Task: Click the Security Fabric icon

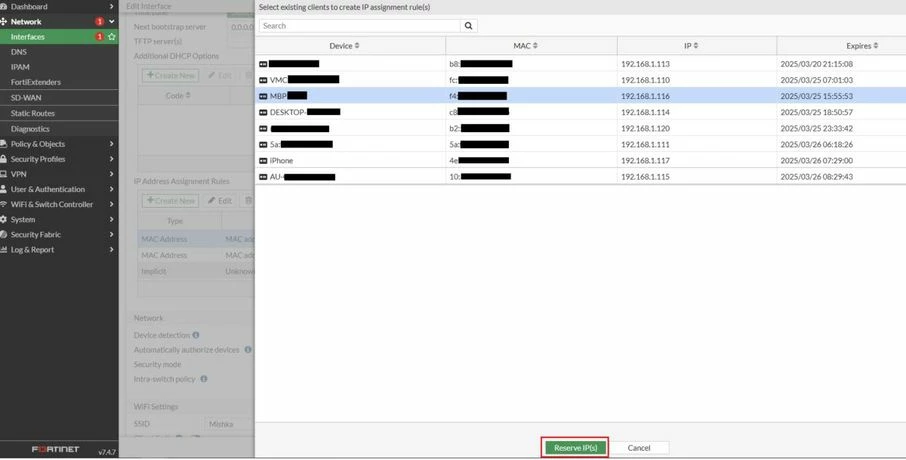Action: [x=3, y=235]
